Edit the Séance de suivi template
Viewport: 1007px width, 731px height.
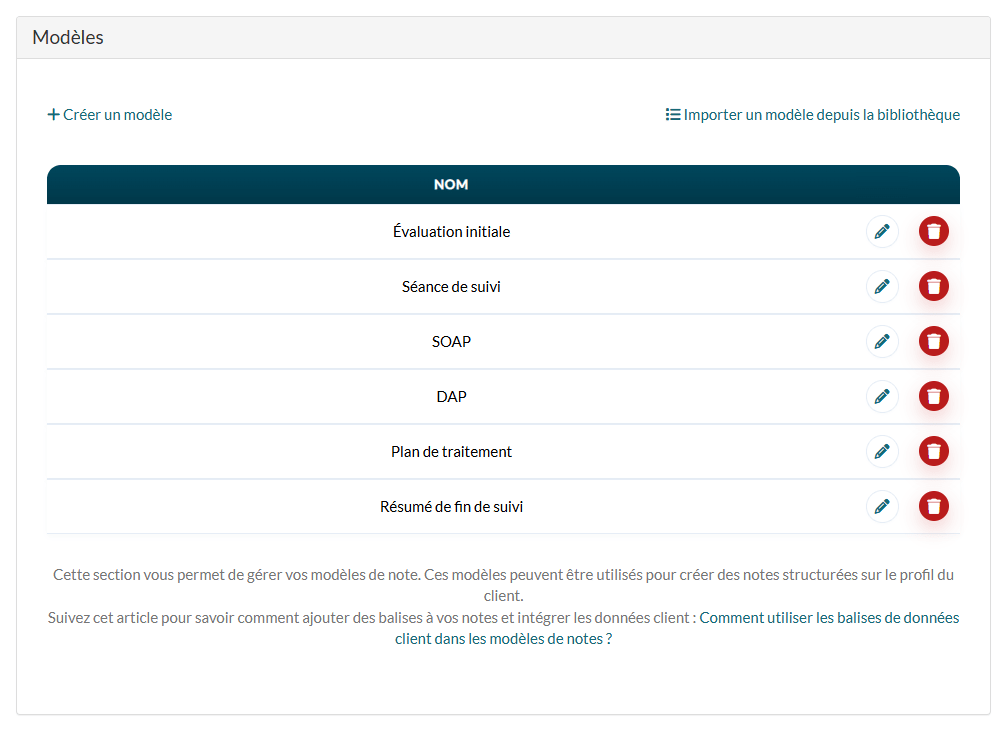pyautogui.click(x=882, y=286)
